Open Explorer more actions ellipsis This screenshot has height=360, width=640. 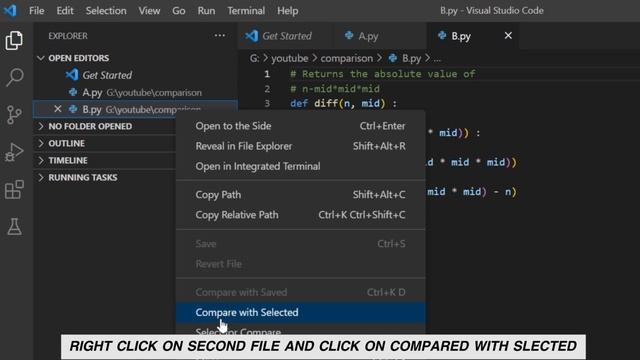pos(220,36)
